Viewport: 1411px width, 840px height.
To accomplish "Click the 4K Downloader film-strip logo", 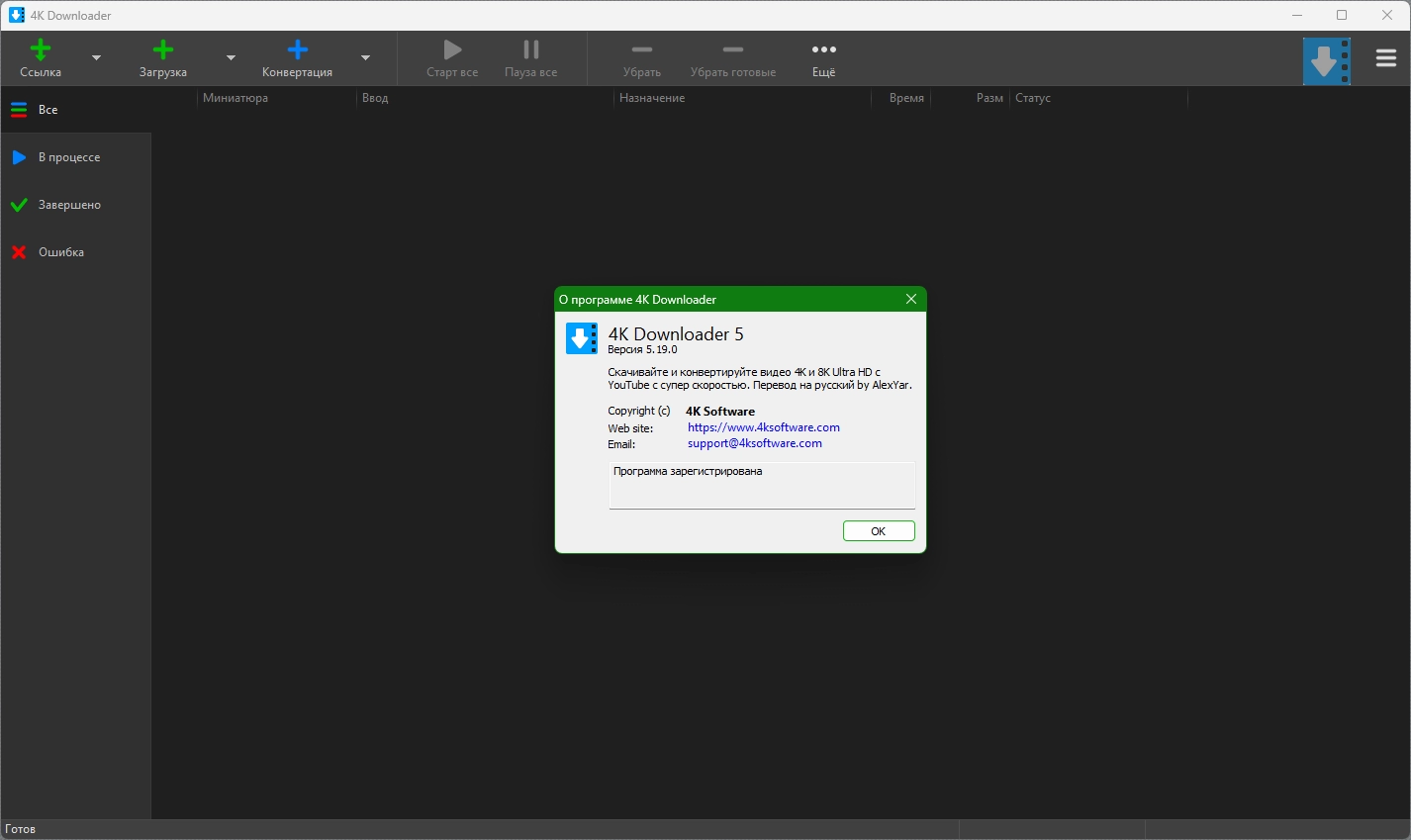I will click(1326, 61).
